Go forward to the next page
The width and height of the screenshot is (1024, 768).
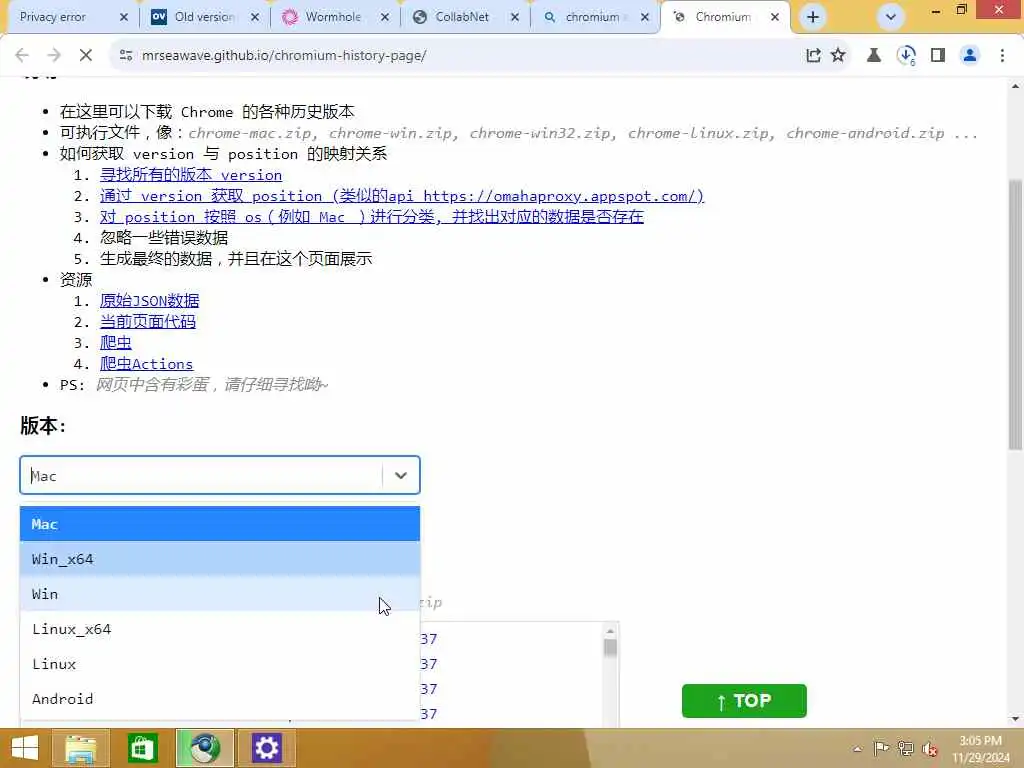[x=54, y=56]
